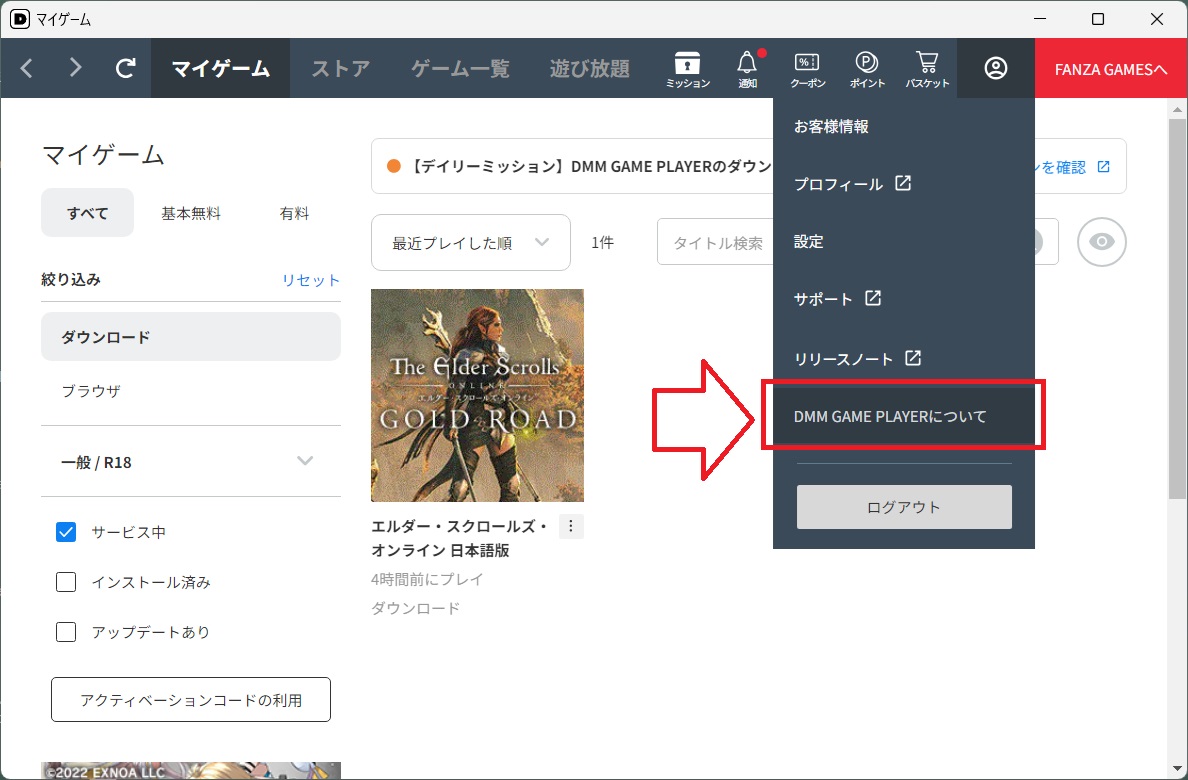Viewport: 1188px width, 780px height.
Task: Click the FANZA GAMESへ button
Action: (1111, 68)
